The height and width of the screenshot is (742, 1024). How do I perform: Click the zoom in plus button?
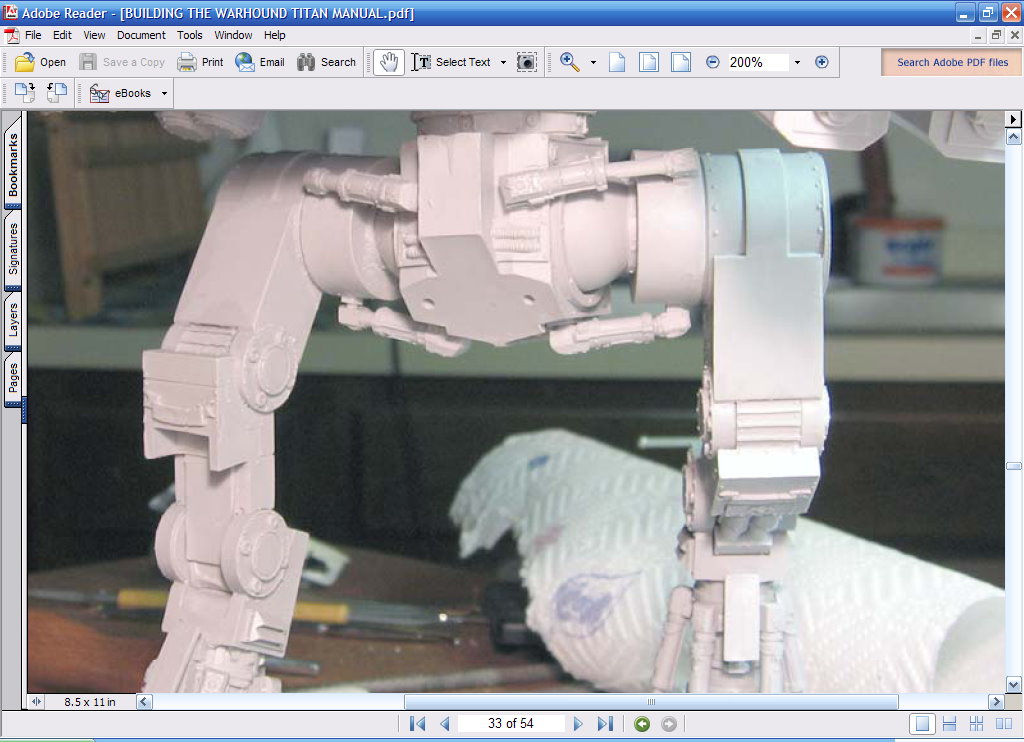point(822,62)
